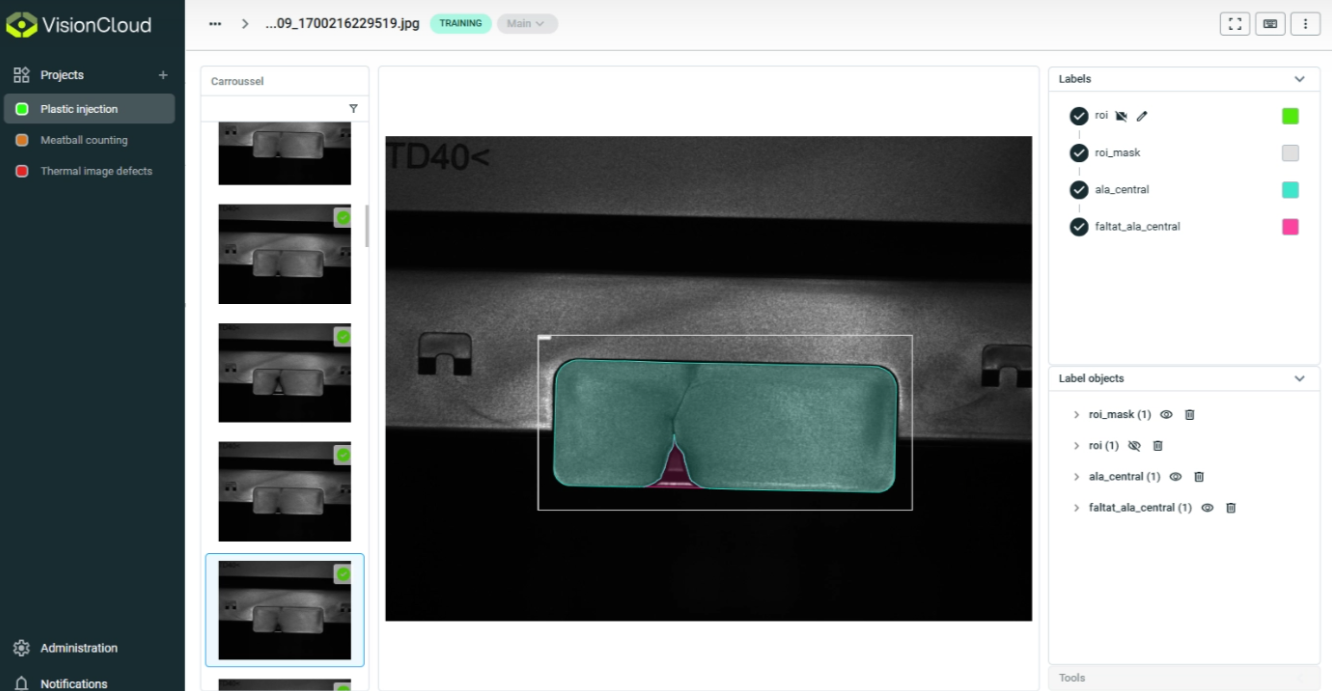Click the fullscreen icon in top bar
1332x691 pixels.
click(x=1234, y=24)
